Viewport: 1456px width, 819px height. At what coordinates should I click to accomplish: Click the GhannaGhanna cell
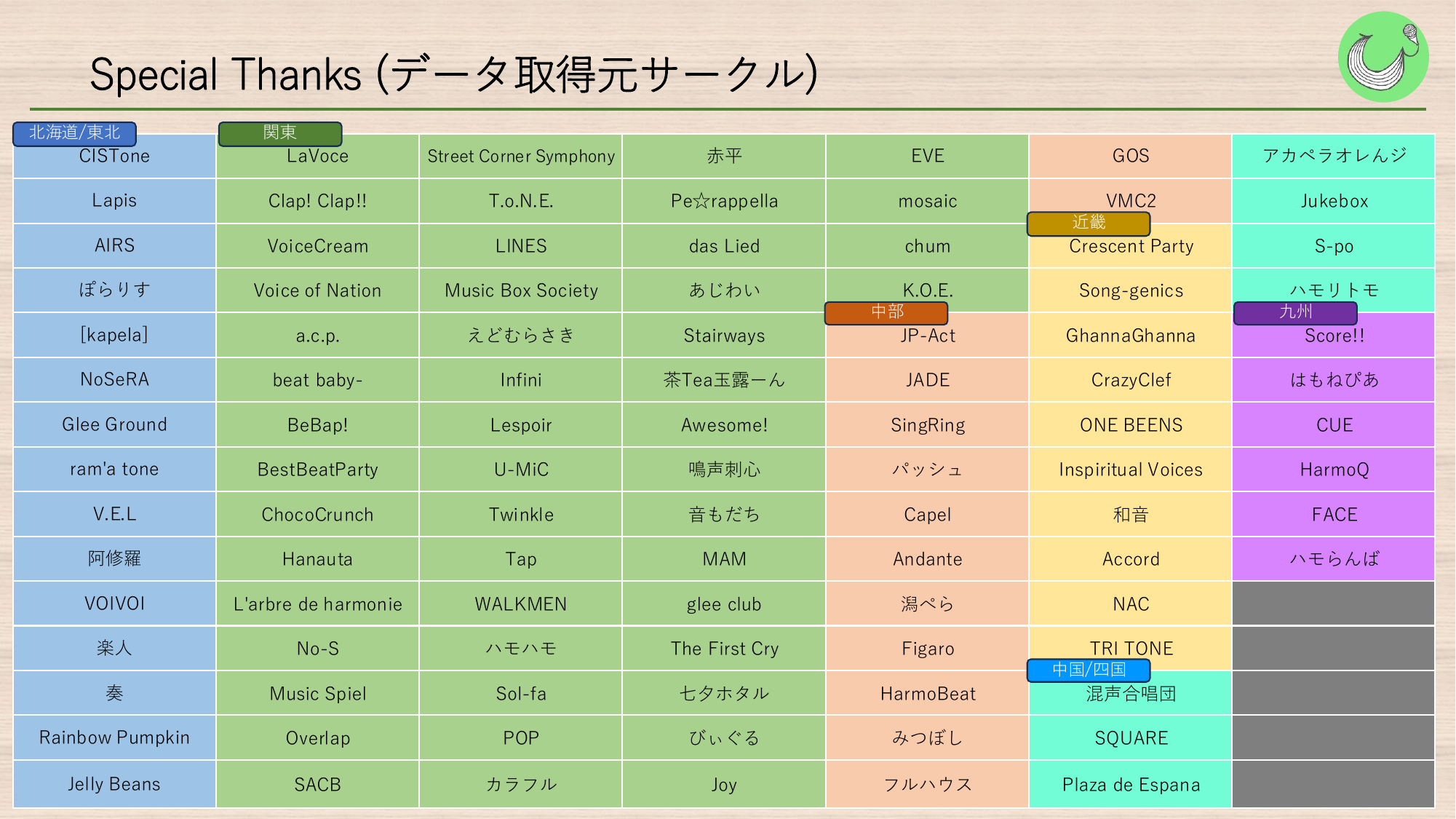tap(1131, 335)
